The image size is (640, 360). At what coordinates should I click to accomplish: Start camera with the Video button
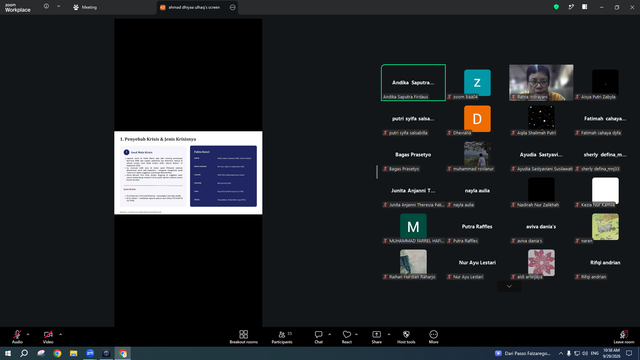pyautogui.click(x=48, y=337)
